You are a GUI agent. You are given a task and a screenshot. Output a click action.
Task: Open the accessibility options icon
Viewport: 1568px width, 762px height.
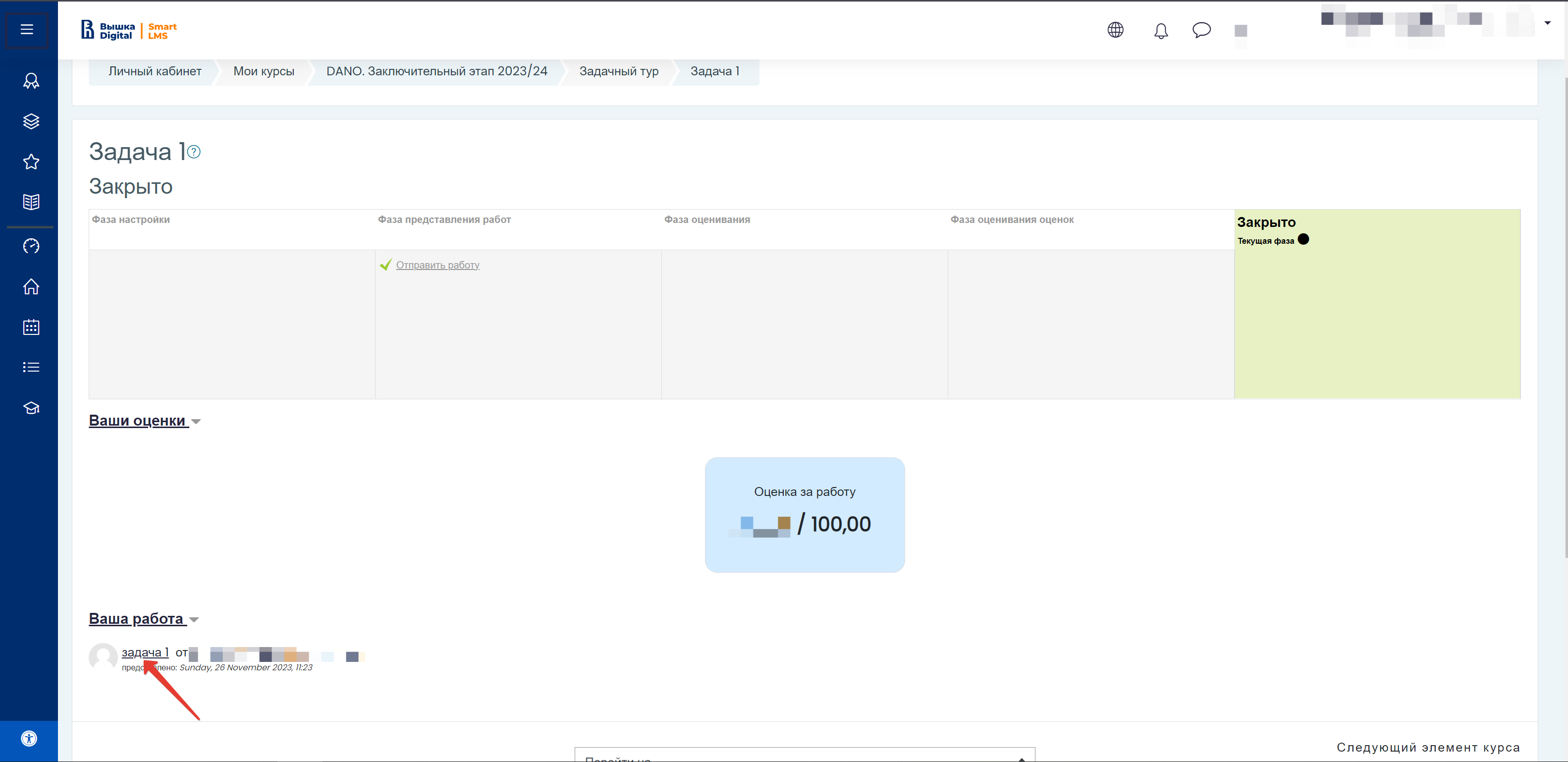(29, 739)
